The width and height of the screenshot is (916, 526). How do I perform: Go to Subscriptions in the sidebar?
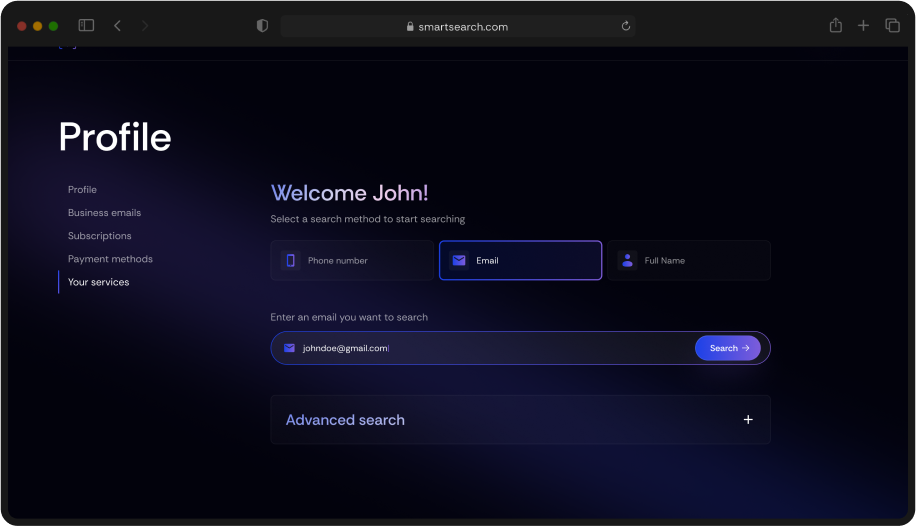(100, 236)
